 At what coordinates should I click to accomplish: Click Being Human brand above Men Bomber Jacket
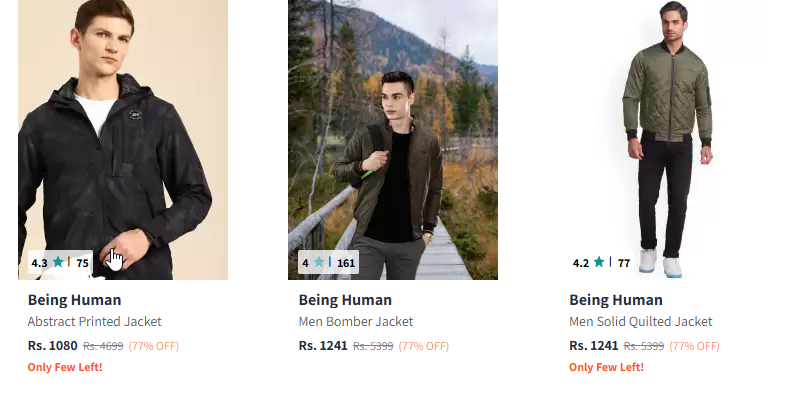(345, 300)
